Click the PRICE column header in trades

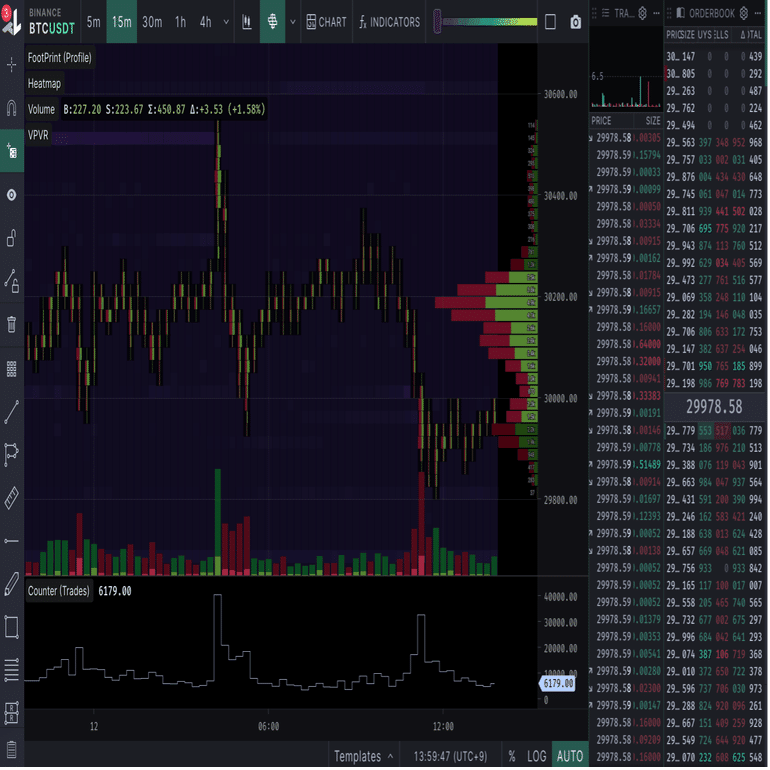[x=601, y=120]
